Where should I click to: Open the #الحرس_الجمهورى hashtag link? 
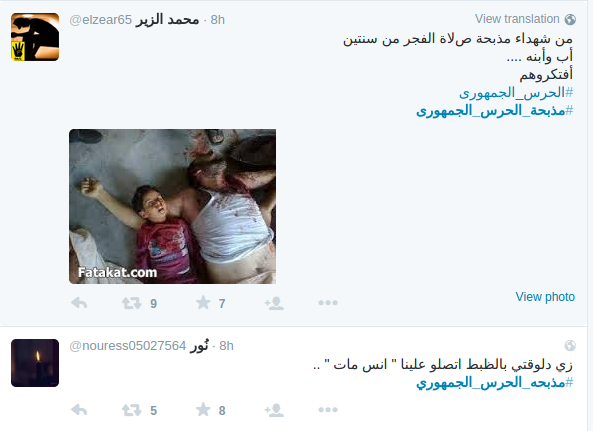click(516, 93)
